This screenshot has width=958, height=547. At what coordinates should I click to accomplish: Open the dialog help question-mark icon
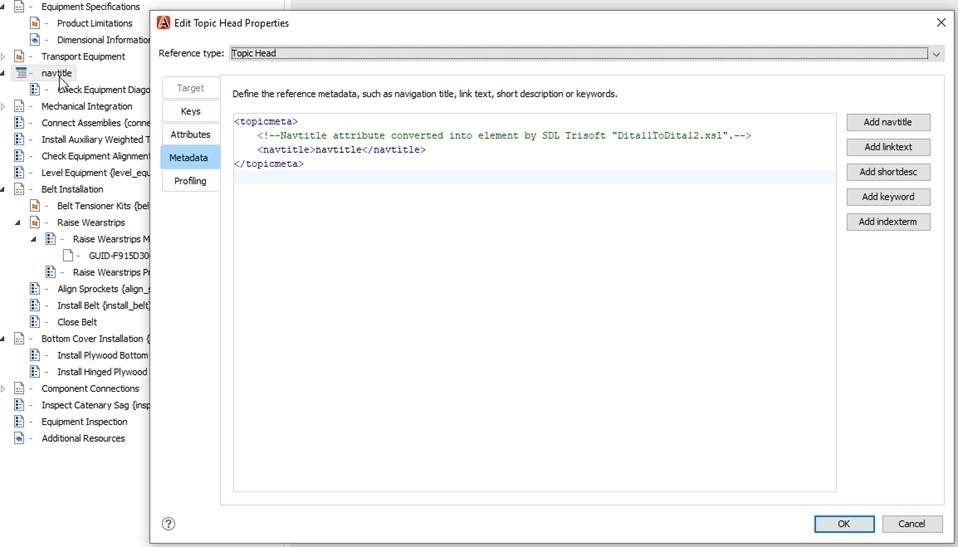point(168,524)
